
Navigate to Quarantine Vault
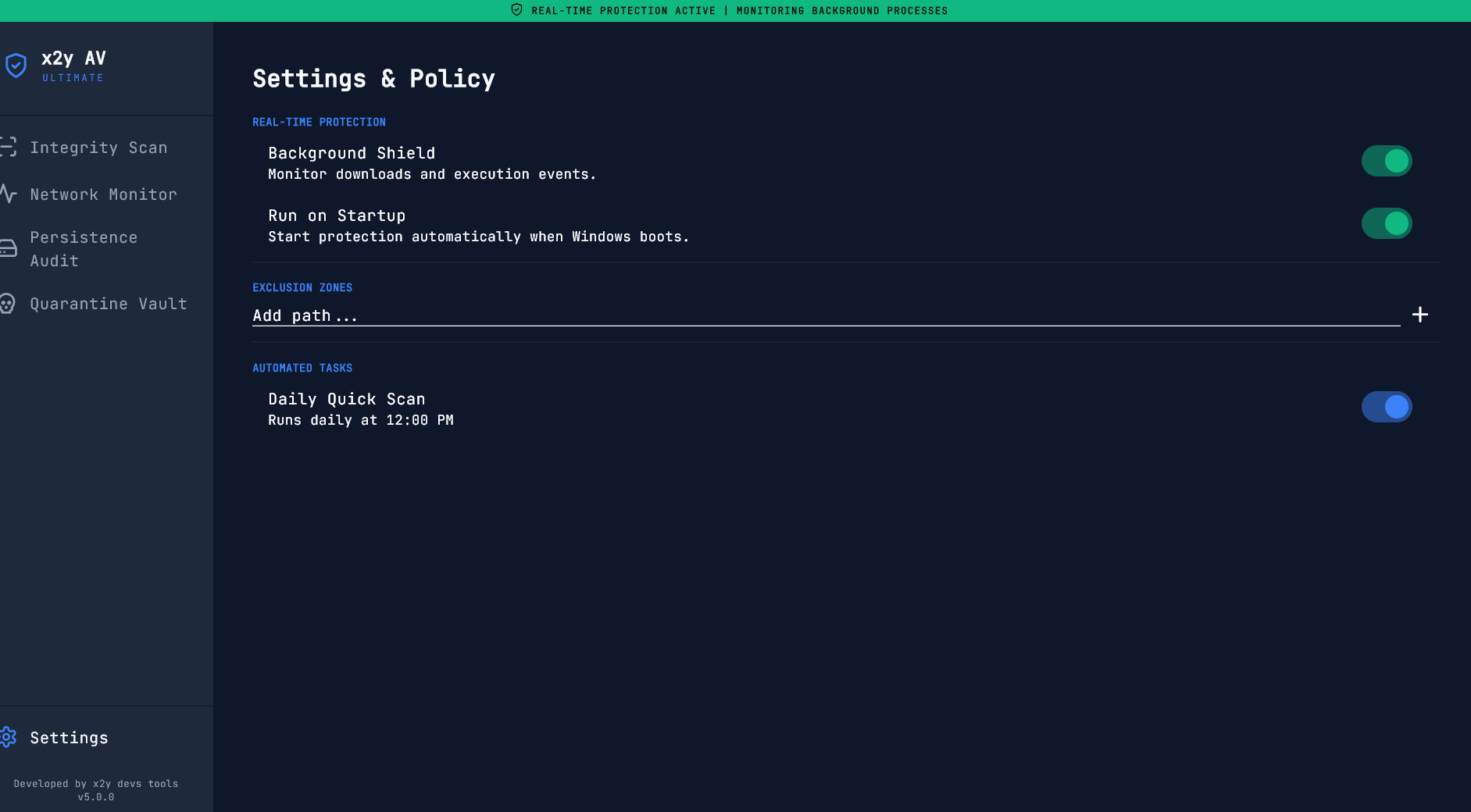pyautogui.click(x=109, y=303)
